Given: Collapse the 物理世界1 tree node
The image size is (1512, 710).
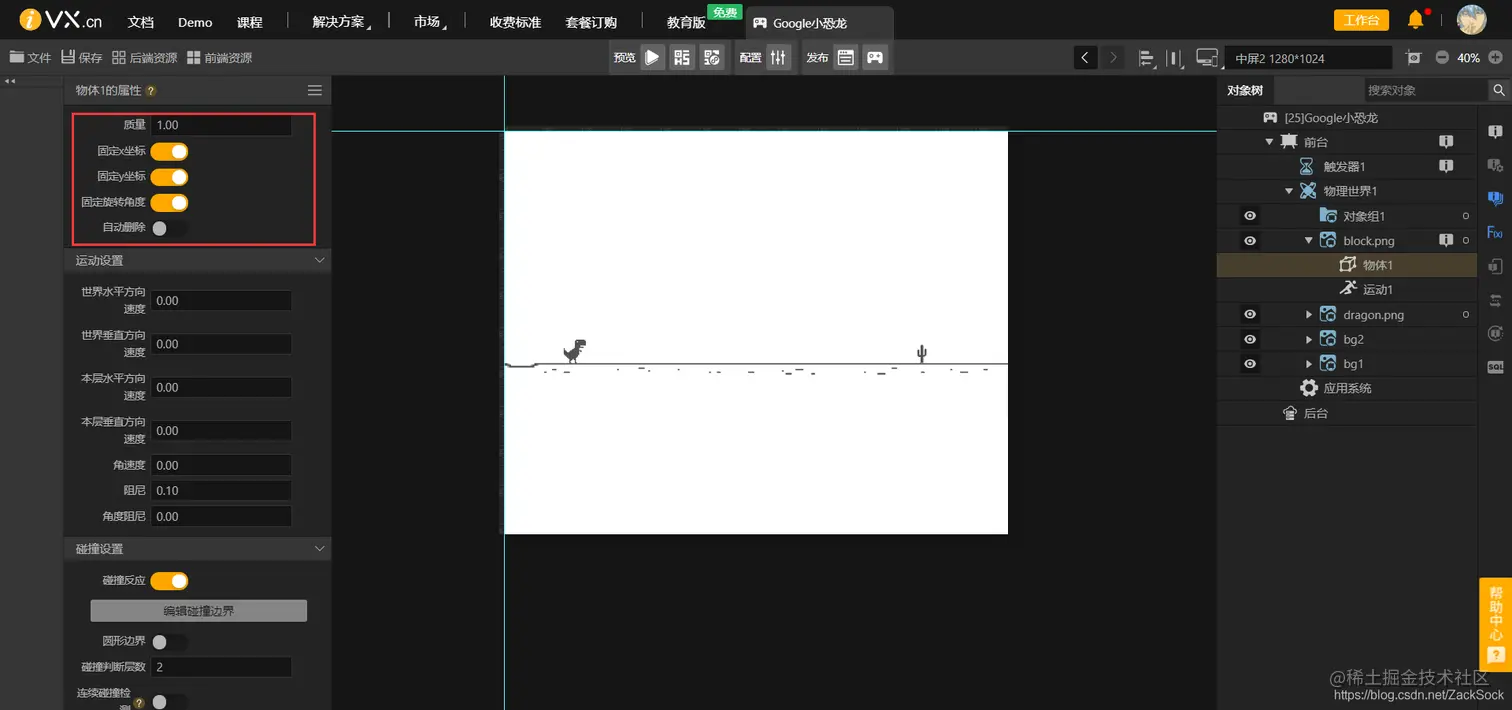Looking at the screenshot, I should click(1289, 191).
